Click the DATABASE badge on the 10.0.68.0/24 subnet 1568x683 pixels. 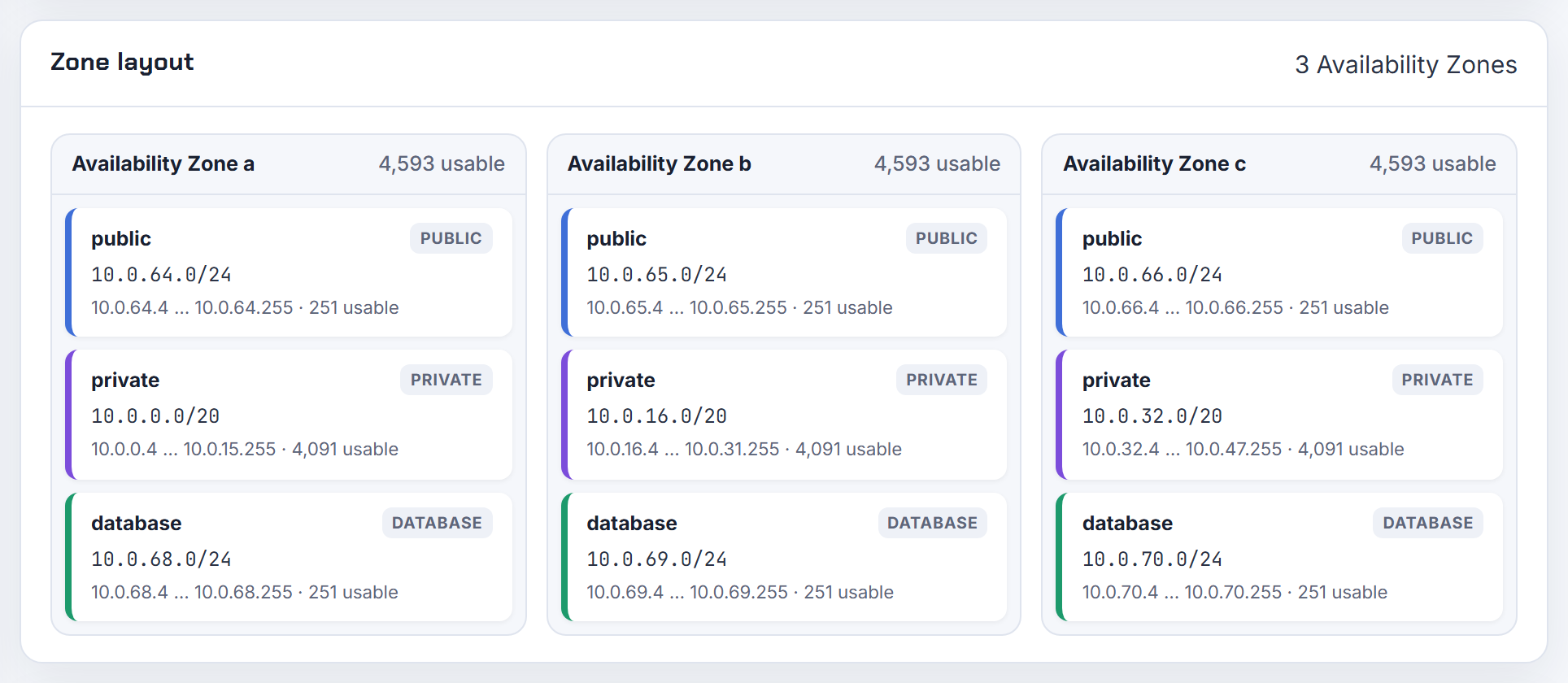(437, 523)
